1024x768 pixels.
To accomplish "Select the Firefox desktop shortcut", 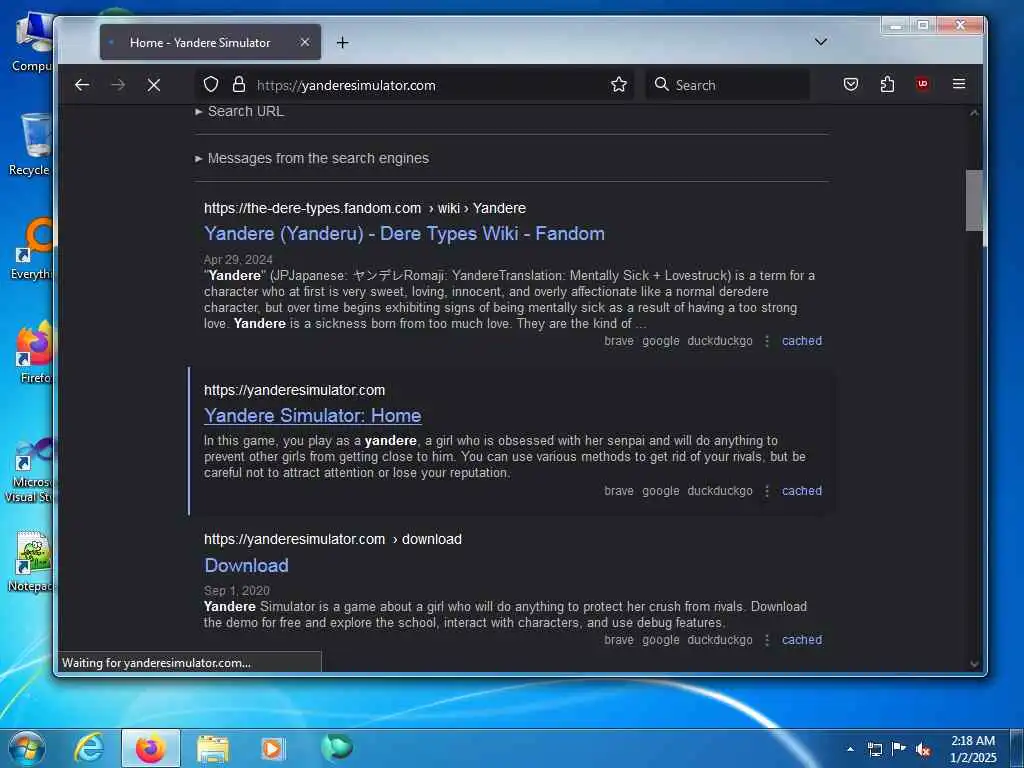I will [x=34, y=353].
